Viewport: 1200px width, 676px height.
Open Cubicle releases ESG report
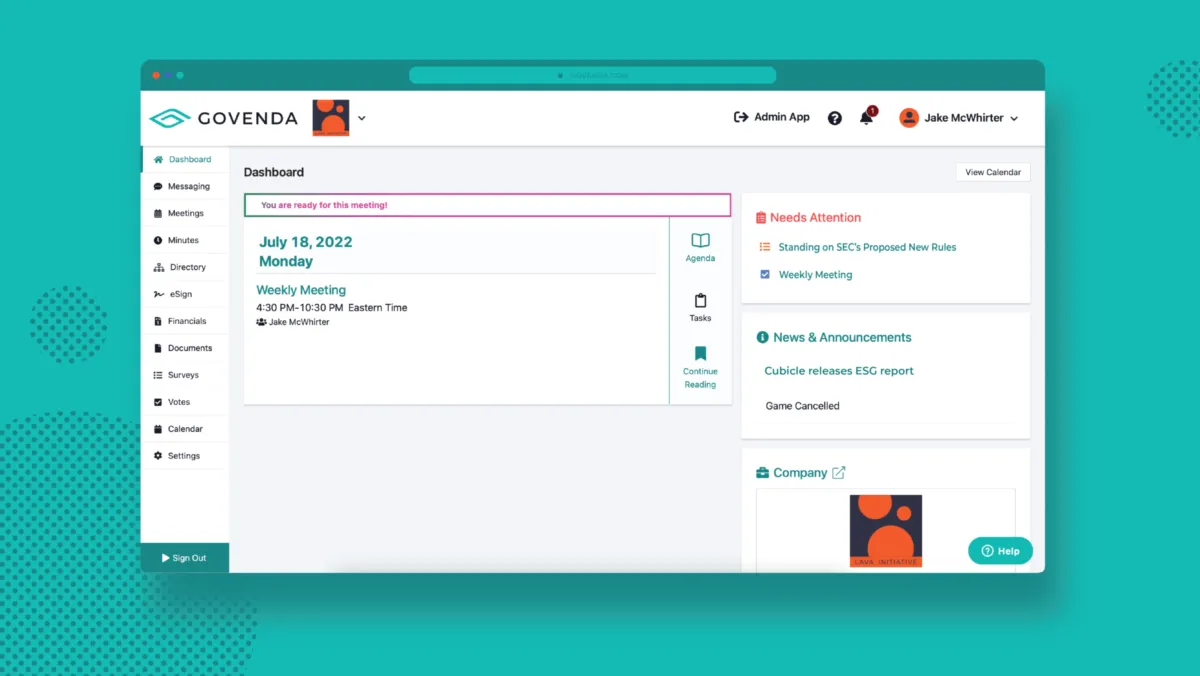pyautogui.click(x=839, y=371)
